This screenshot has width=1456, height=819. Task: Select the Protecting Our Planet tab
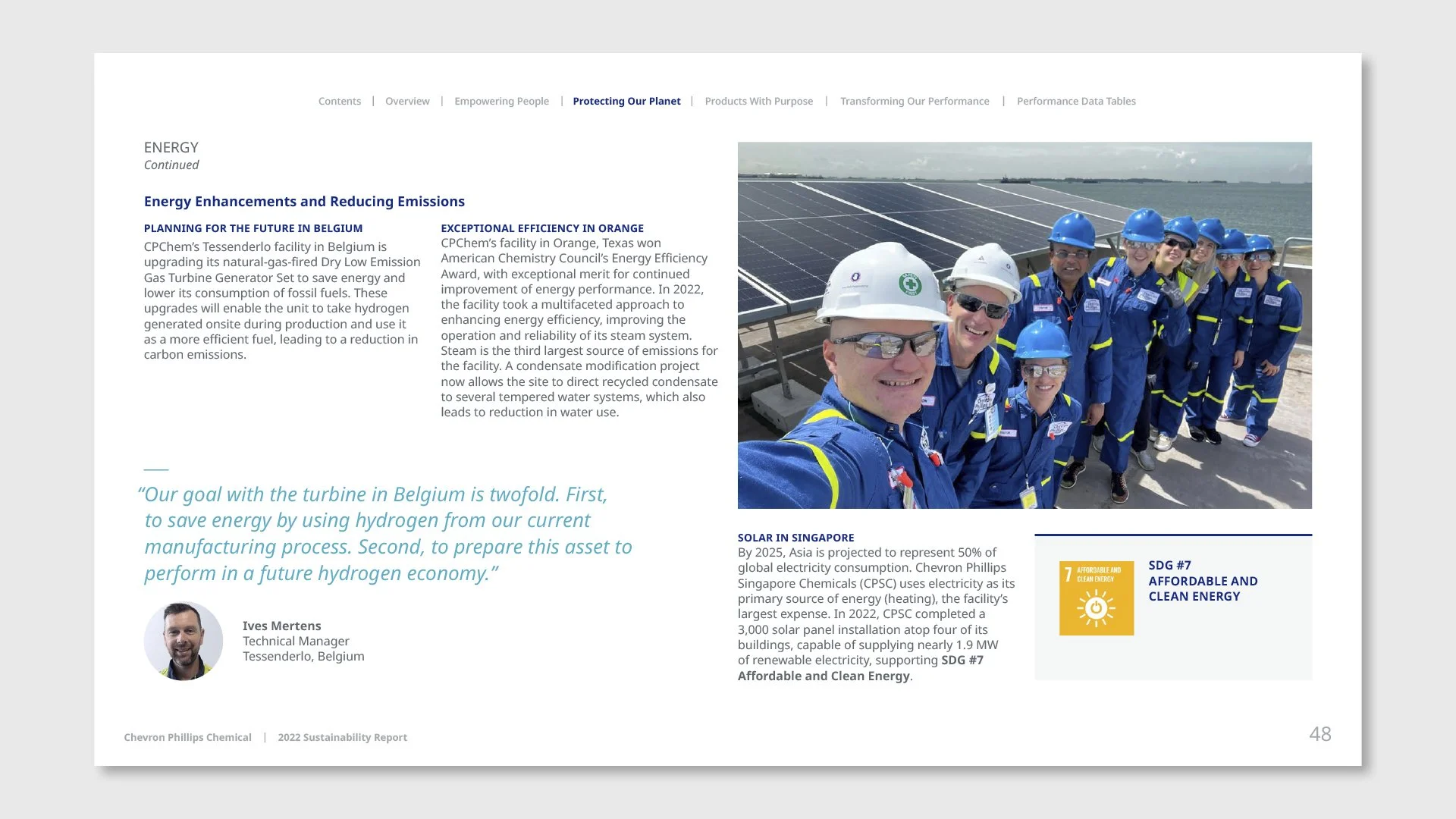click(626, 101)
